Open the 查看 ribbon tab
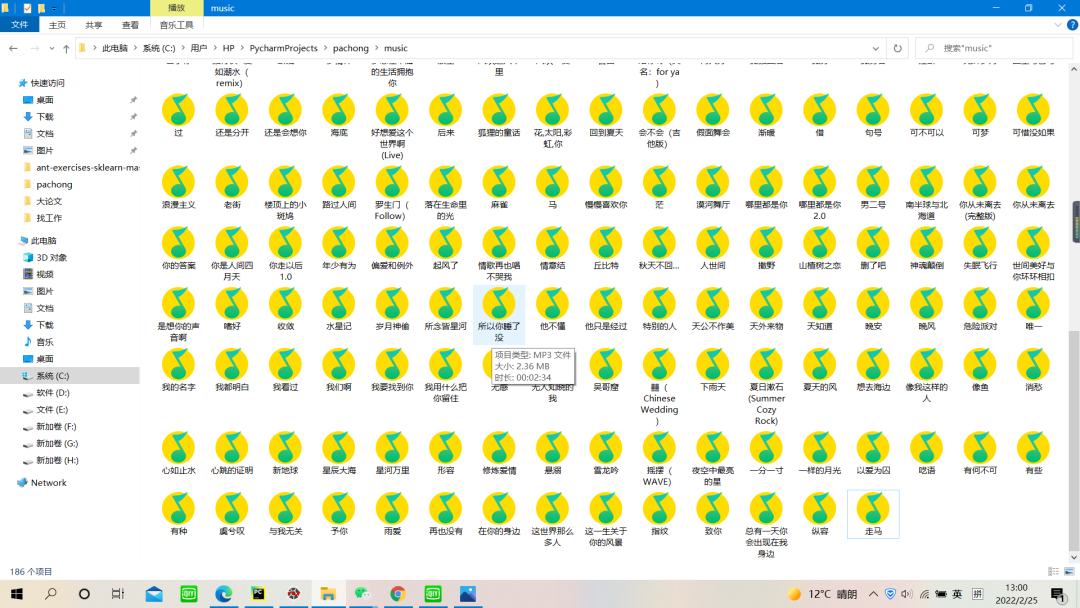This screenshot has width=1080, height=608. pos(130,25)
